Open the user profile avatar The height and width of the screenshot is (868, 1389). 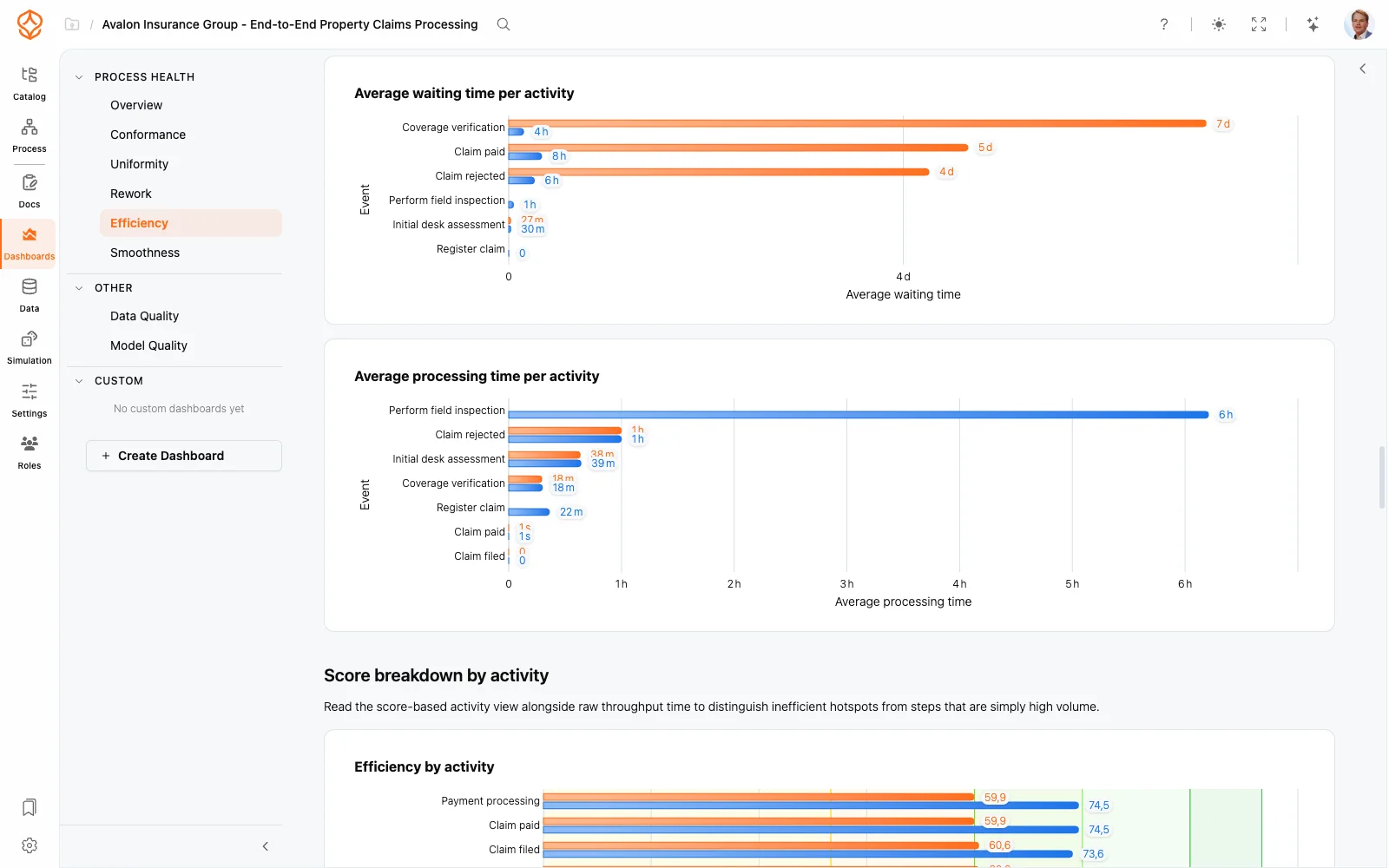1359,24
